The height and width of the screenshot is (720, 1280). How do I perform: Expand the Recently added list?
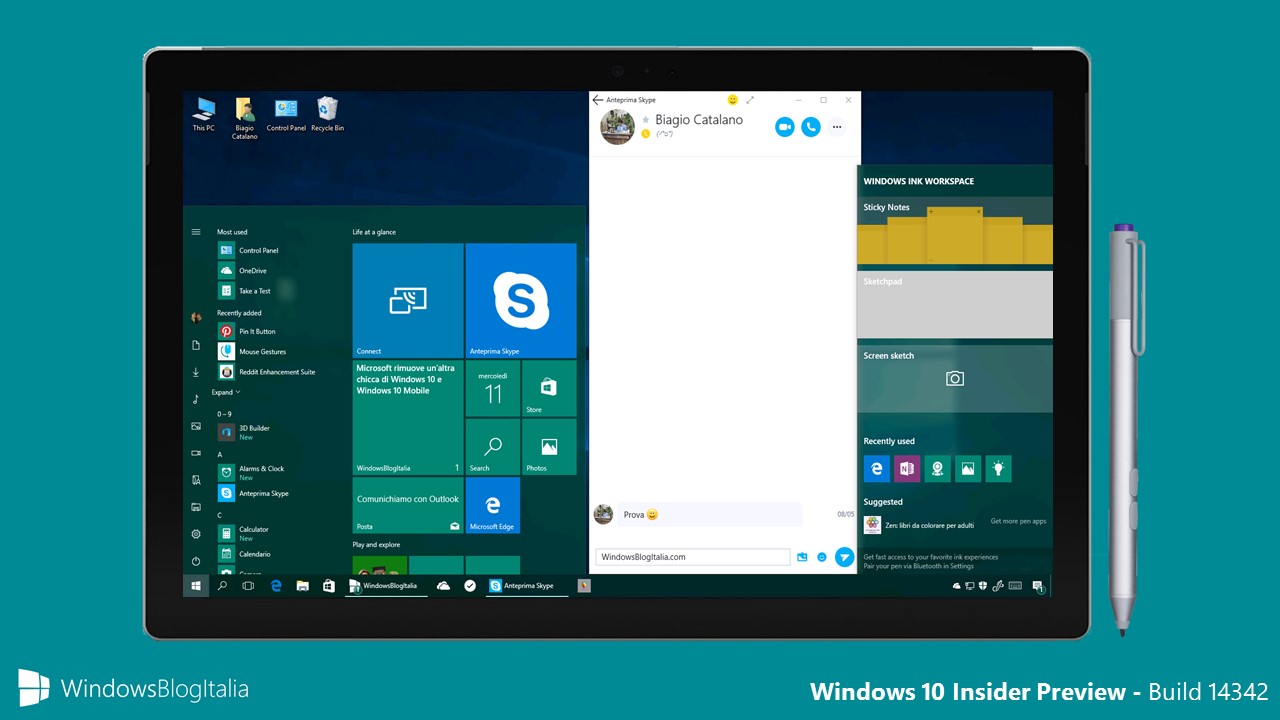[226, 392]
